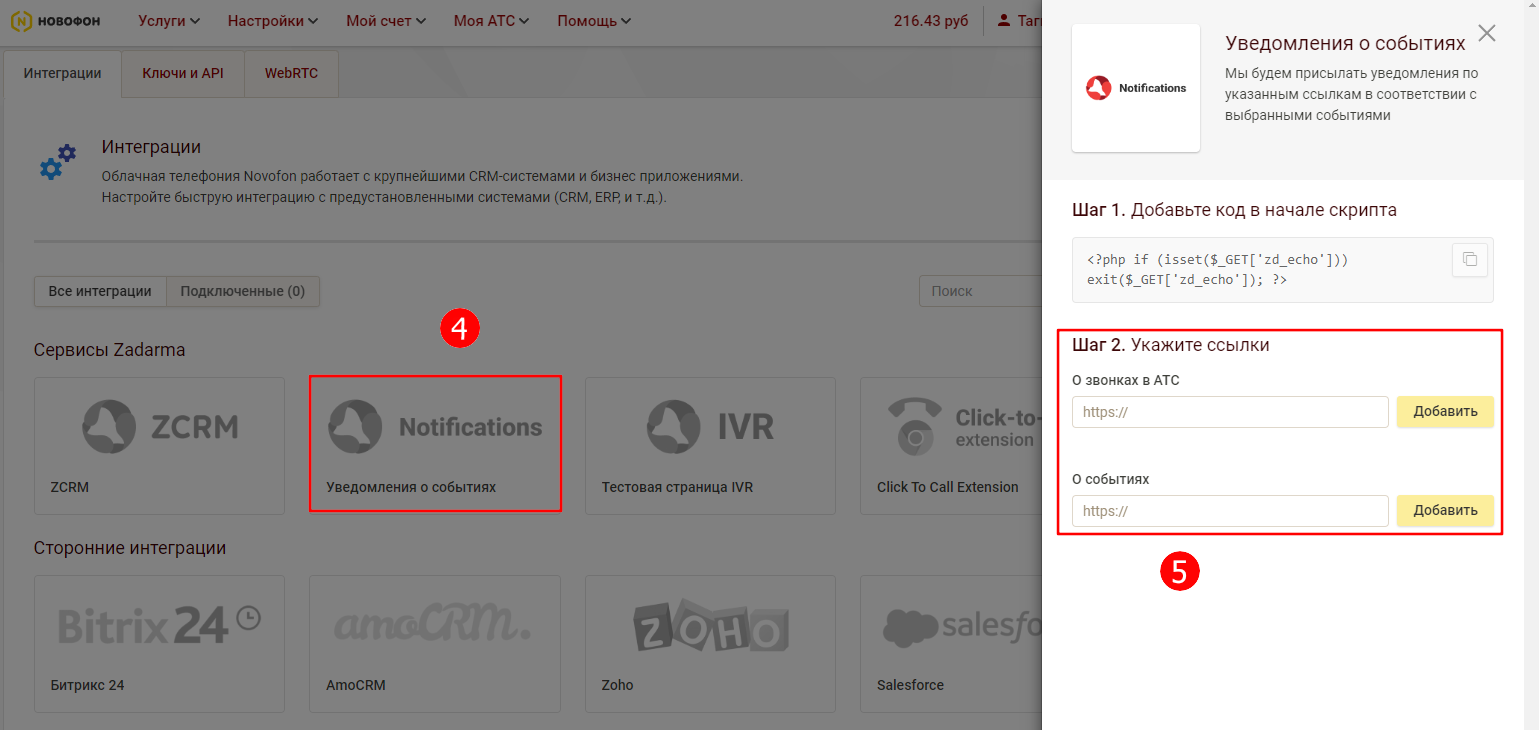The width and height of the screenshot is (1539, 730).
Task: Open the Click To Call Extension card
Action: click(x=951, y=445)
